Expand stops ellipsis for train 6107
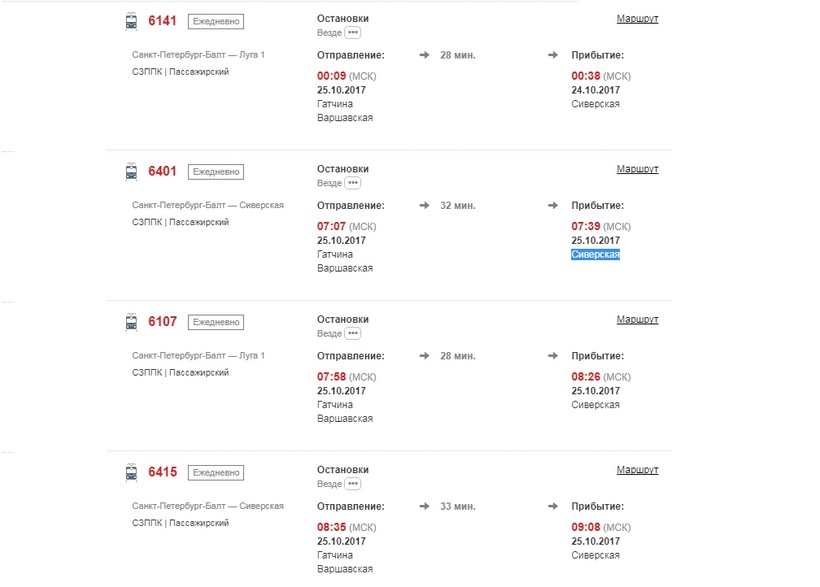 (x=353, y=334)
